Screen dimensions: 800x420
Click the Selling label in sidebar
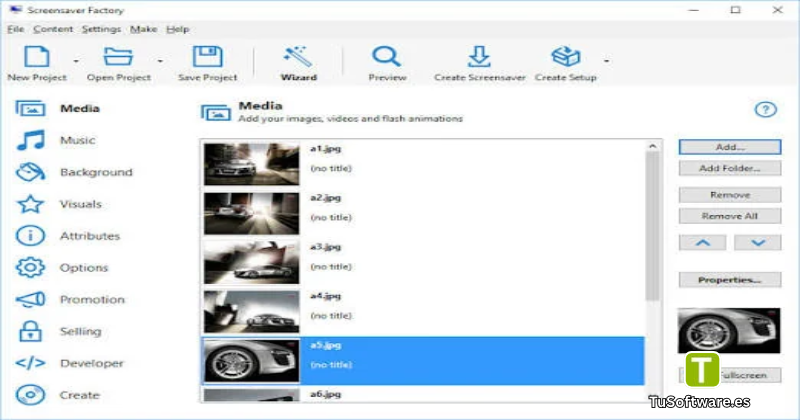click(81, 332)
